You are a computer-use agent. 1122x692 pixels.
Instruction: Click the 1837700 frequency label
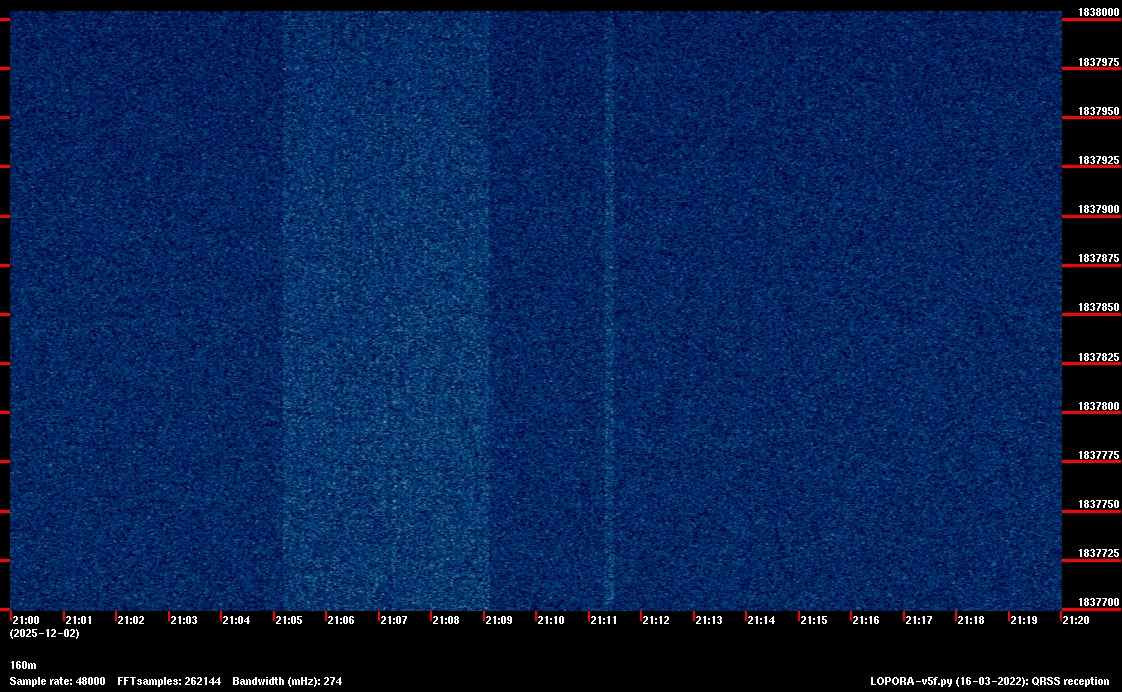point(1098,603)
